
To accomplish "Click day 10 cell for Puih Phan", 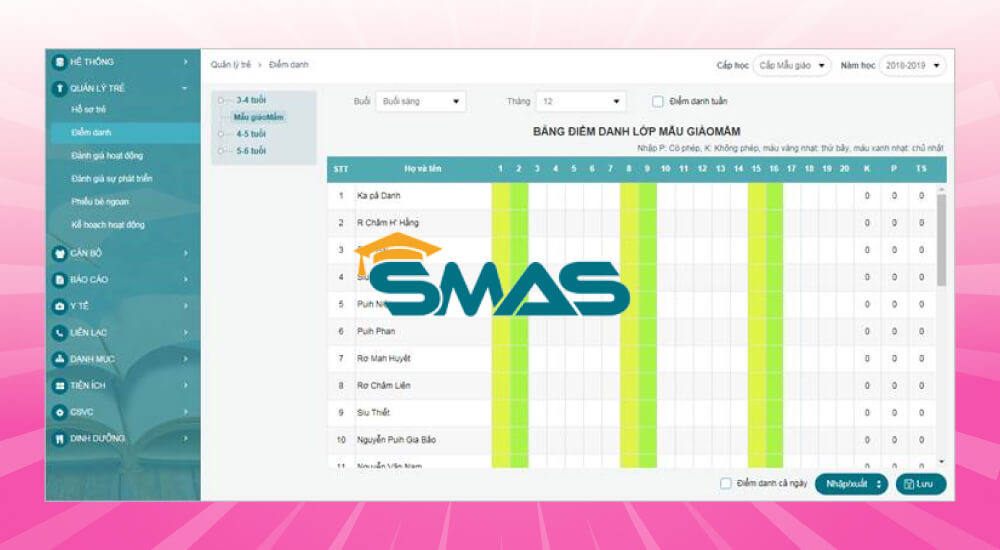I will (x=665, y=331).
